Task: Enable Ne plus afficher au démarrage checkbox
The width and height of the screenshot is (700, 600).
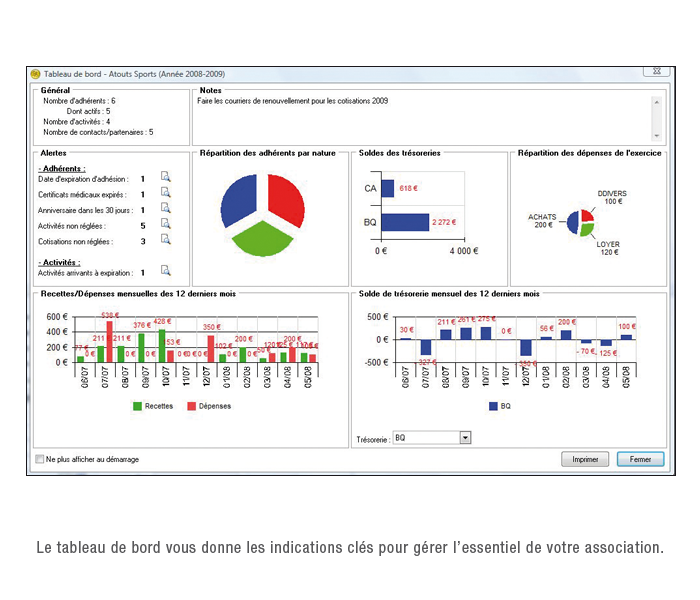Action: [40, 459]
